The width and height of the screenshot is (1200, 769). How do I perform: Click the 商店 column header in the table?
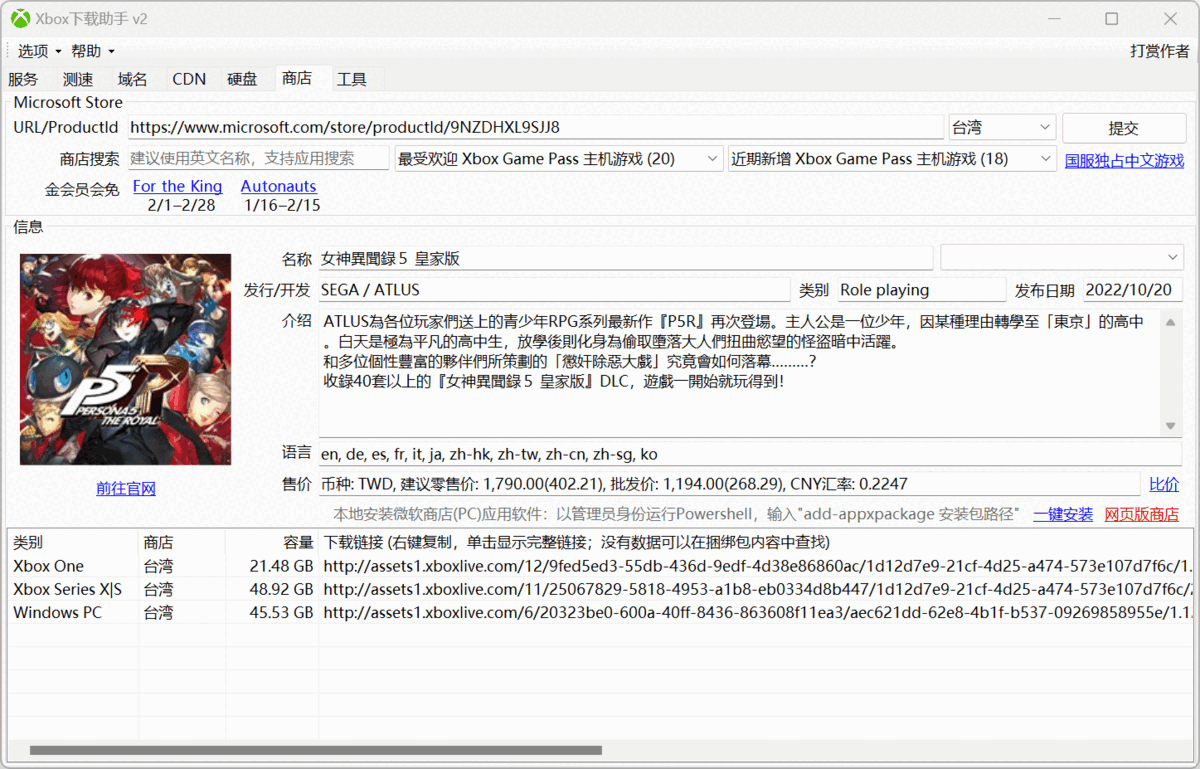pos(182,542)
